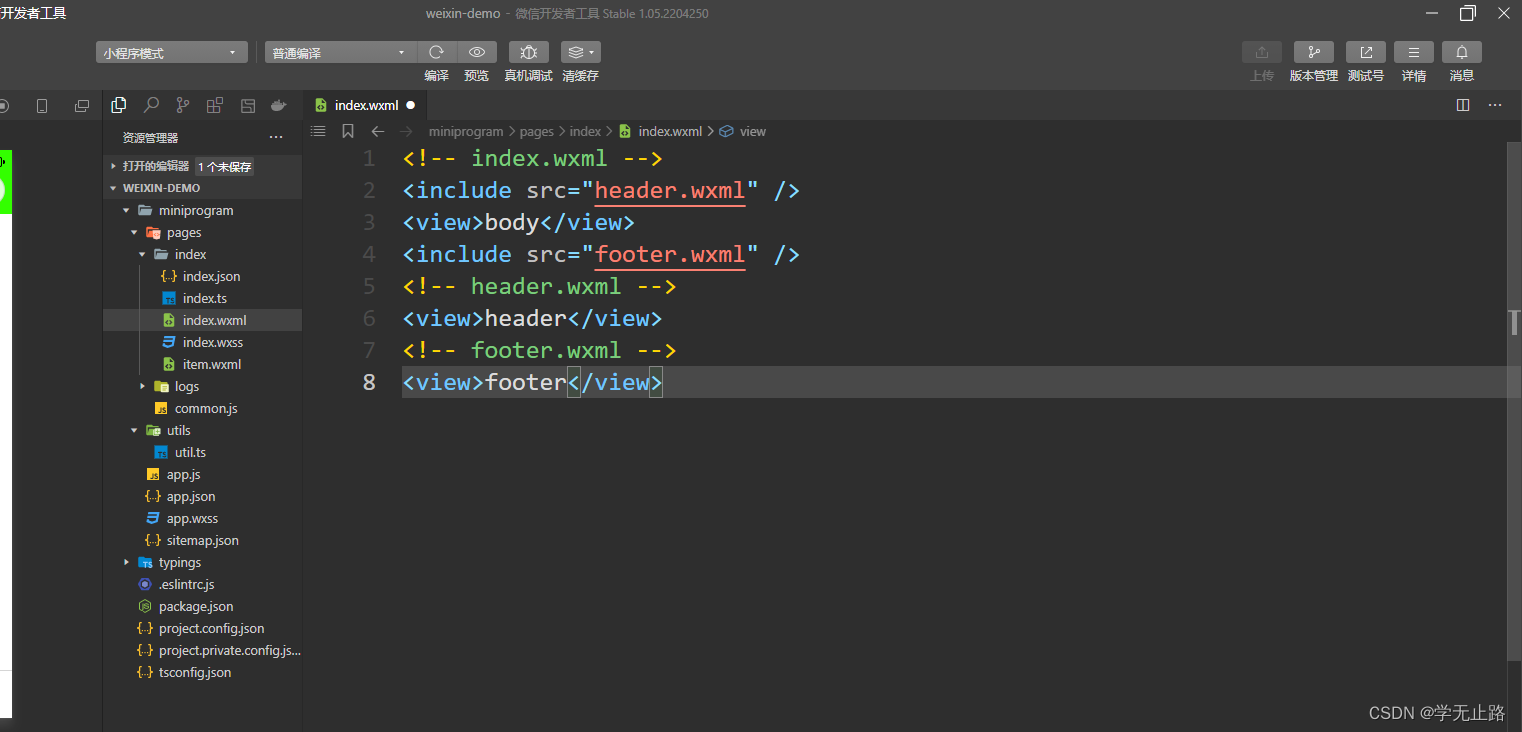1522x732 pixels.
Task: Click the detach simulator window icon
Action: 82,106
